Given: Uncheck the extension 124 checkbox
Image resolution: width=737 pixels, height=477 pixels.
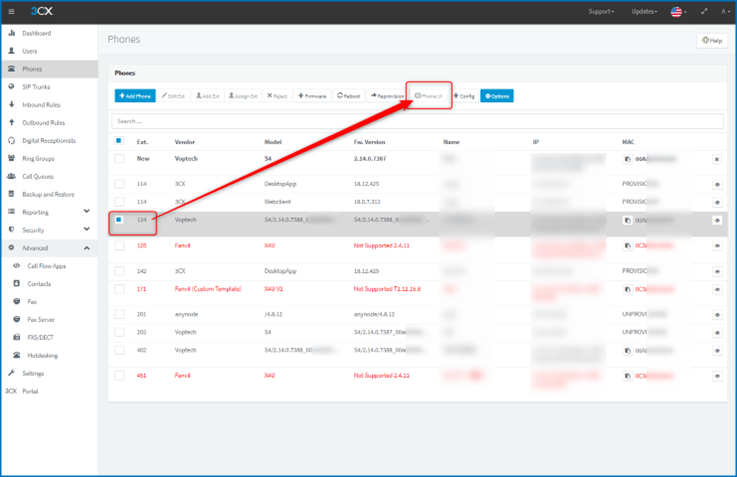Looking at the screenshot, I should click(119, 219).
